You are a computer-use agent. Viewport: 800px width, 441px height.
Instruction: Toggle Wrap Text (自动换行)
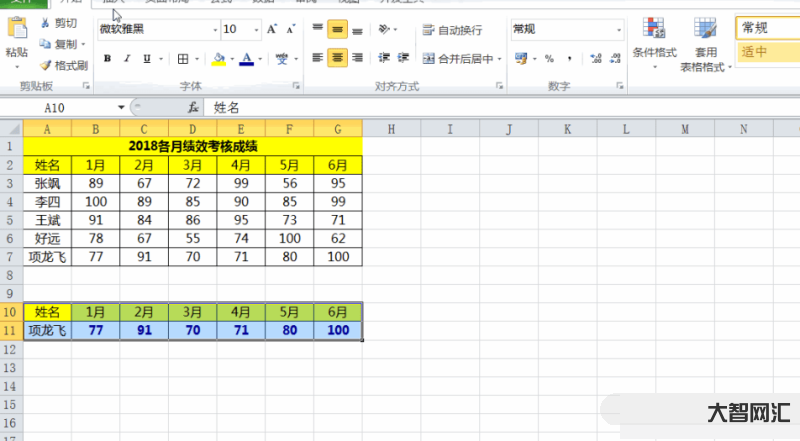point(452,30)
